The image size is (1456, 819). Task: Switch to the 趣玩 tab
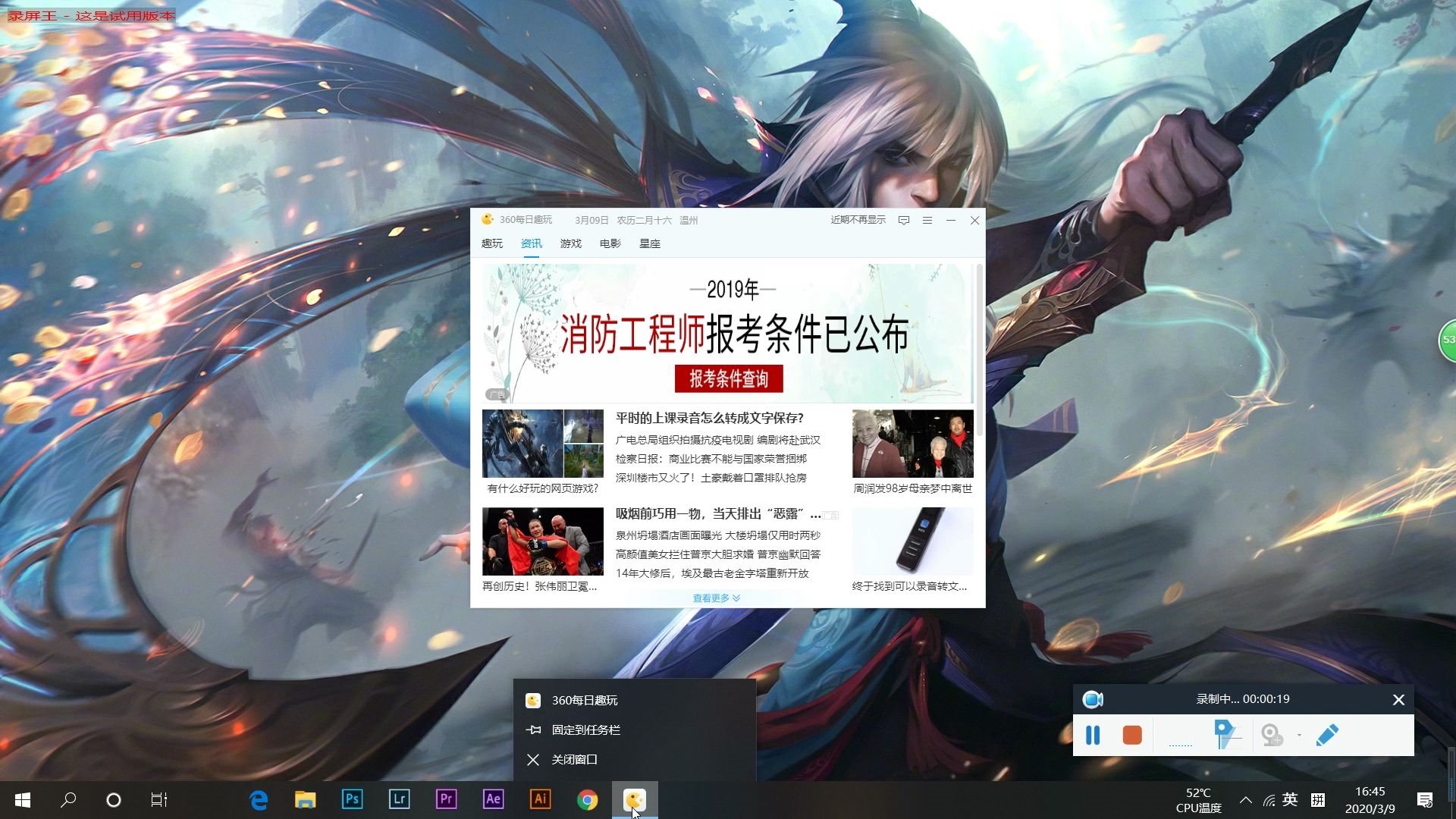click(x=491, y=243)
